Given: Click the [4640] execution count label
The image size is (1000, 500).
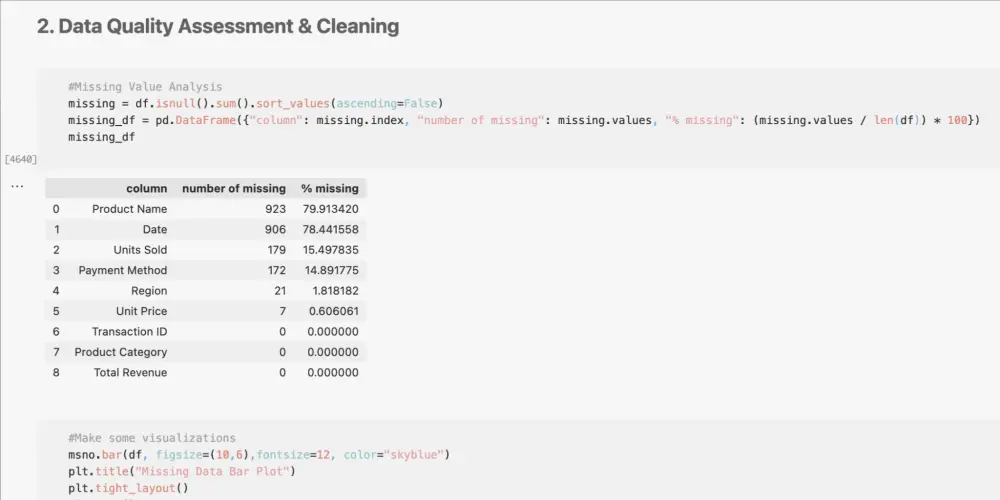Looking at the screenshot, I should click(21, 159).
